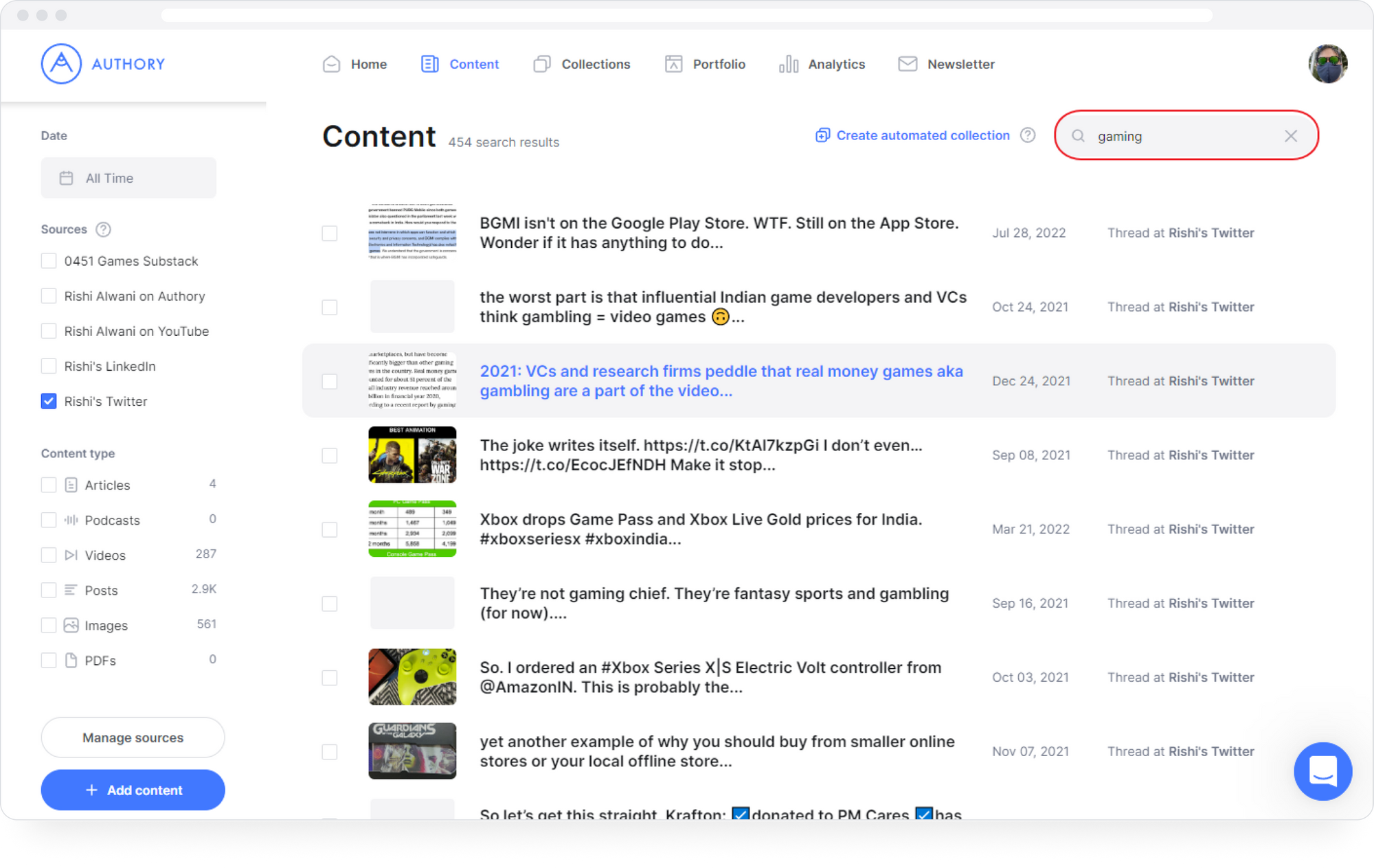This screenshot has height=868, width=1374.
Task: Click the Best Animation games thumbnail
Action: (412, 455)
